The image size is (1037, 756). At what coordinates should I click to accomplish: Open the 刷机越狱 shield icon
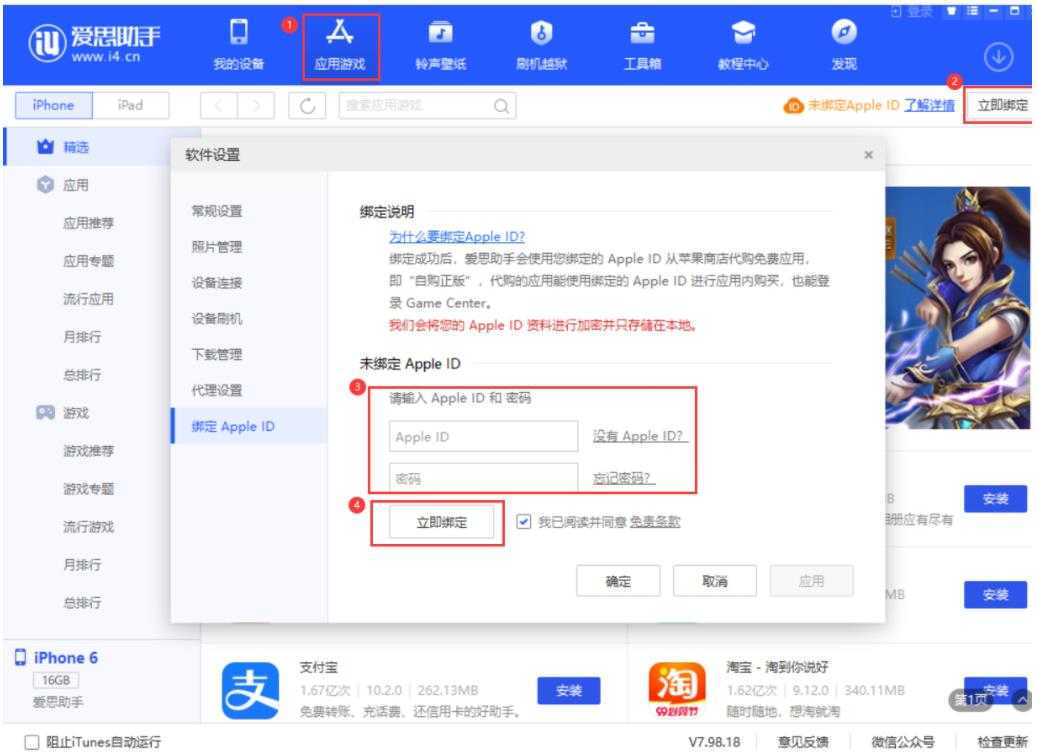(x=534, y=35)
